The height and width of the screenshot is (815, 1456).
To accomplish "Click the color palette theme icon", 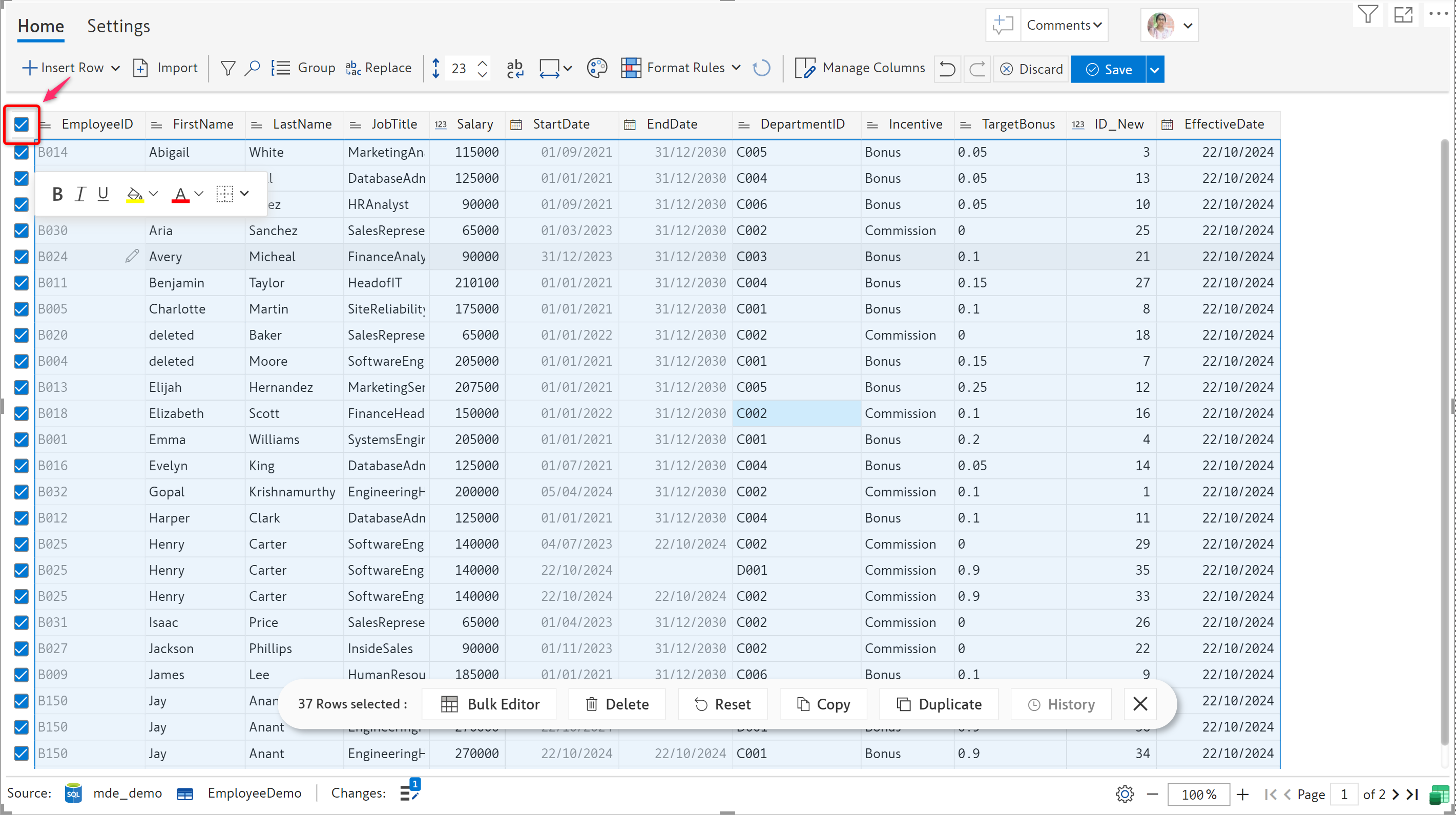I will click(596, 69).
